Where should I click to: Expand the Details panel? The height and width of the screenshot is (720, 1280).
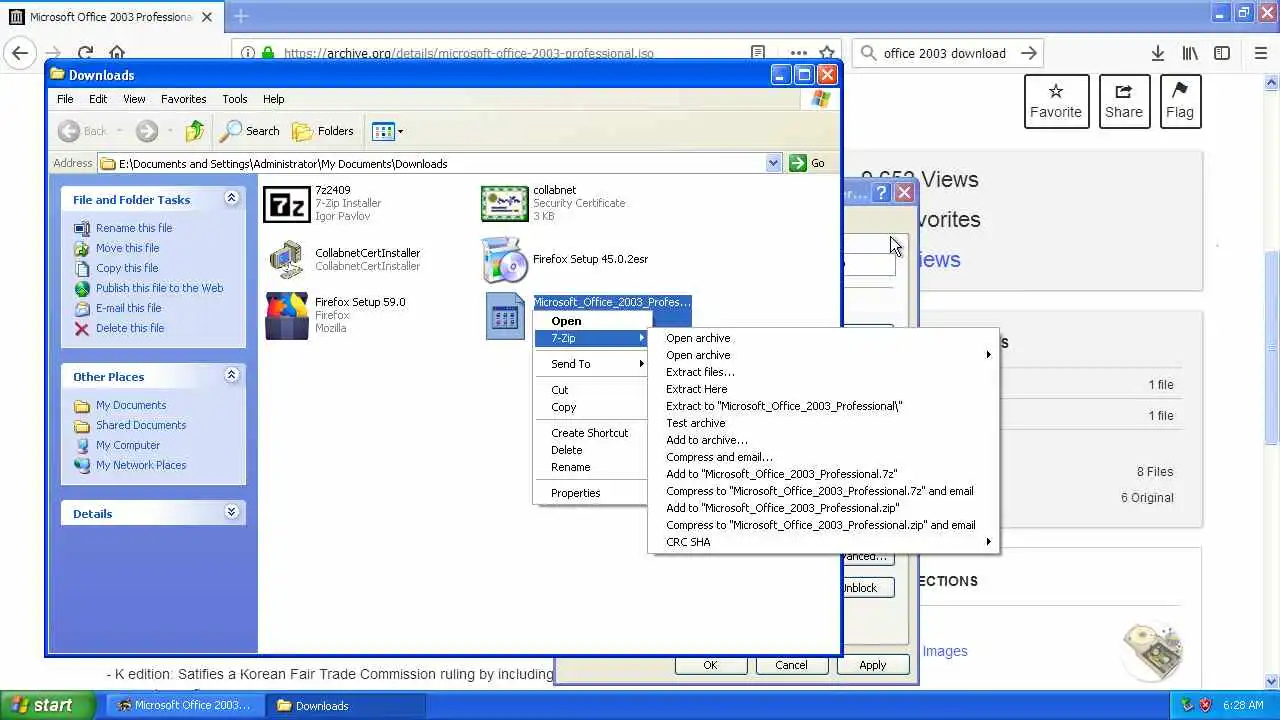pyautogui.click(x=231, y=512)
